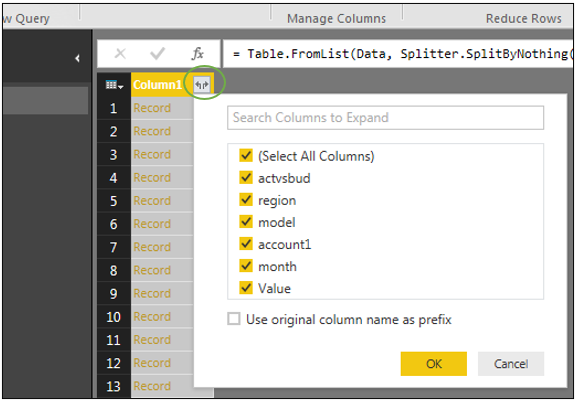Viewport: 576px width, 402px height.
Task: Click the fx formula icon
Action: tap(198, 54)
